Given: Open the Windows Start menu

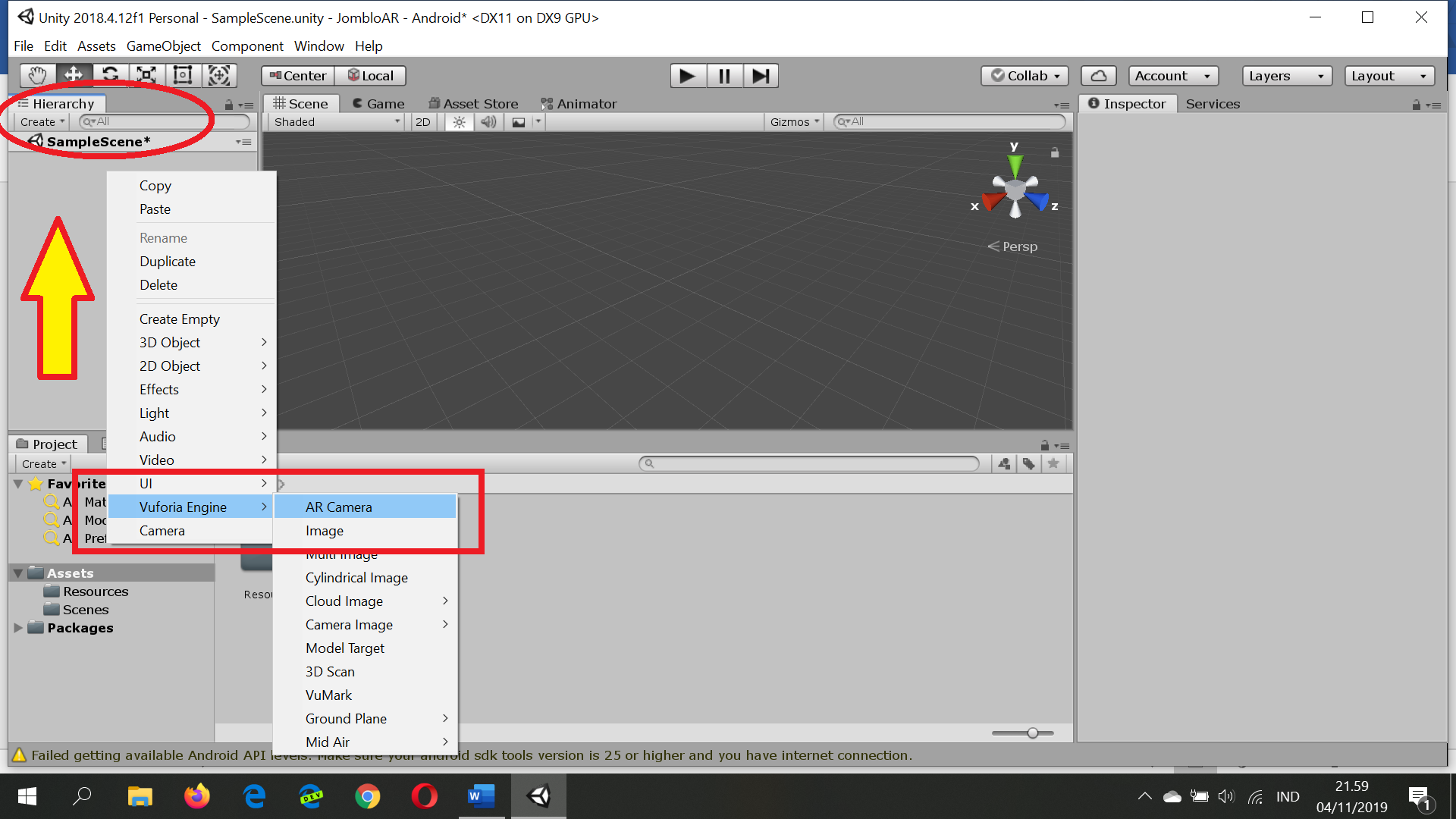Looking at the screenshot, I should coord(27,796).
